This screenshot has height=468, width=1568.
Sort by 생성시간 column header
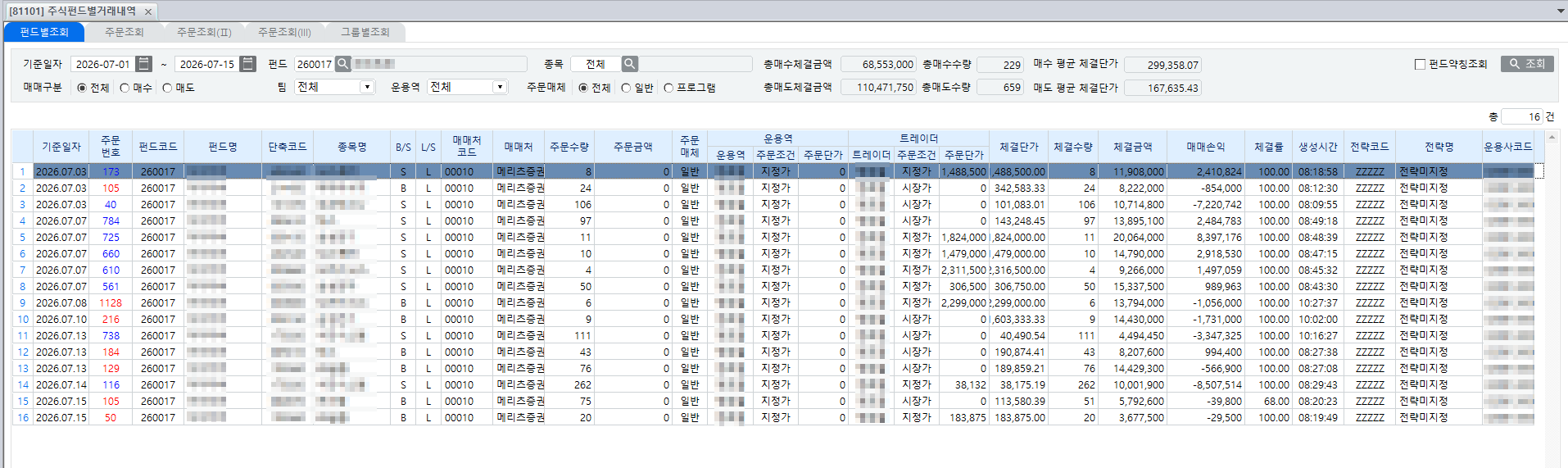click(1317, 147)
